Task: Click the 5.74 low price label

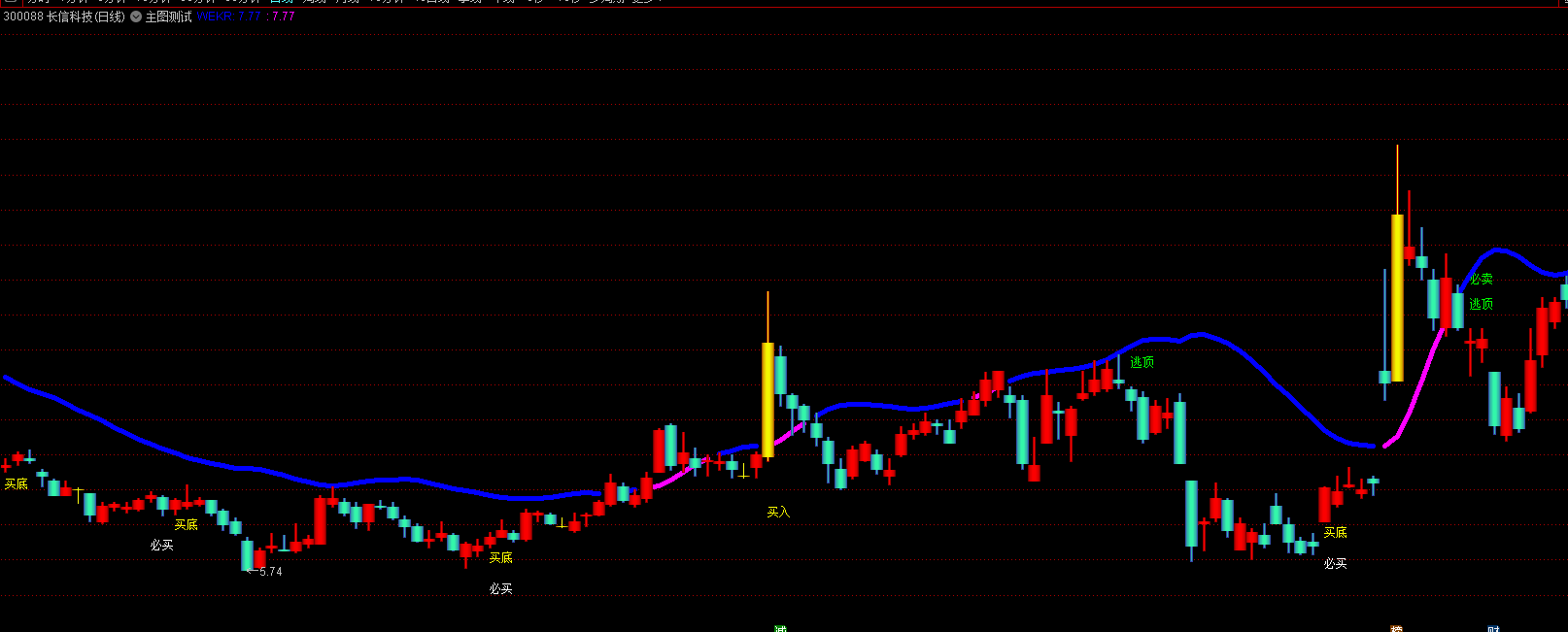Action: pos(270,572)
